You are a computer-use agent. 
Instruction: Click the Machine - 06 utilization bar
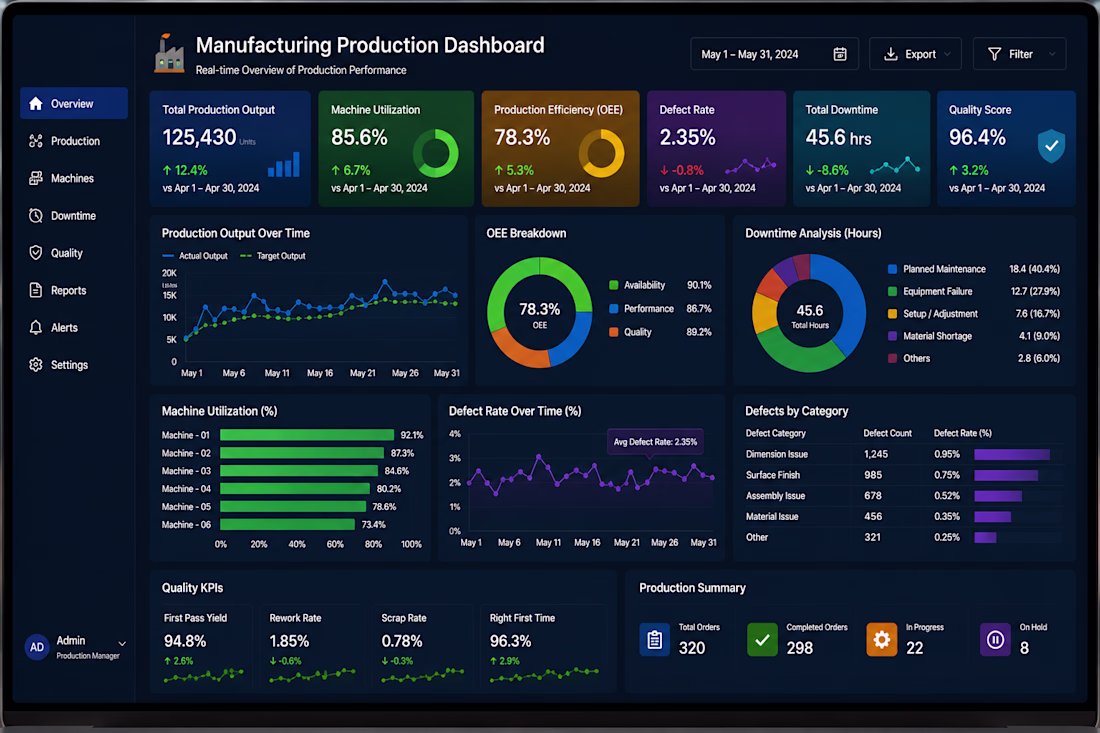click(288, 525)
